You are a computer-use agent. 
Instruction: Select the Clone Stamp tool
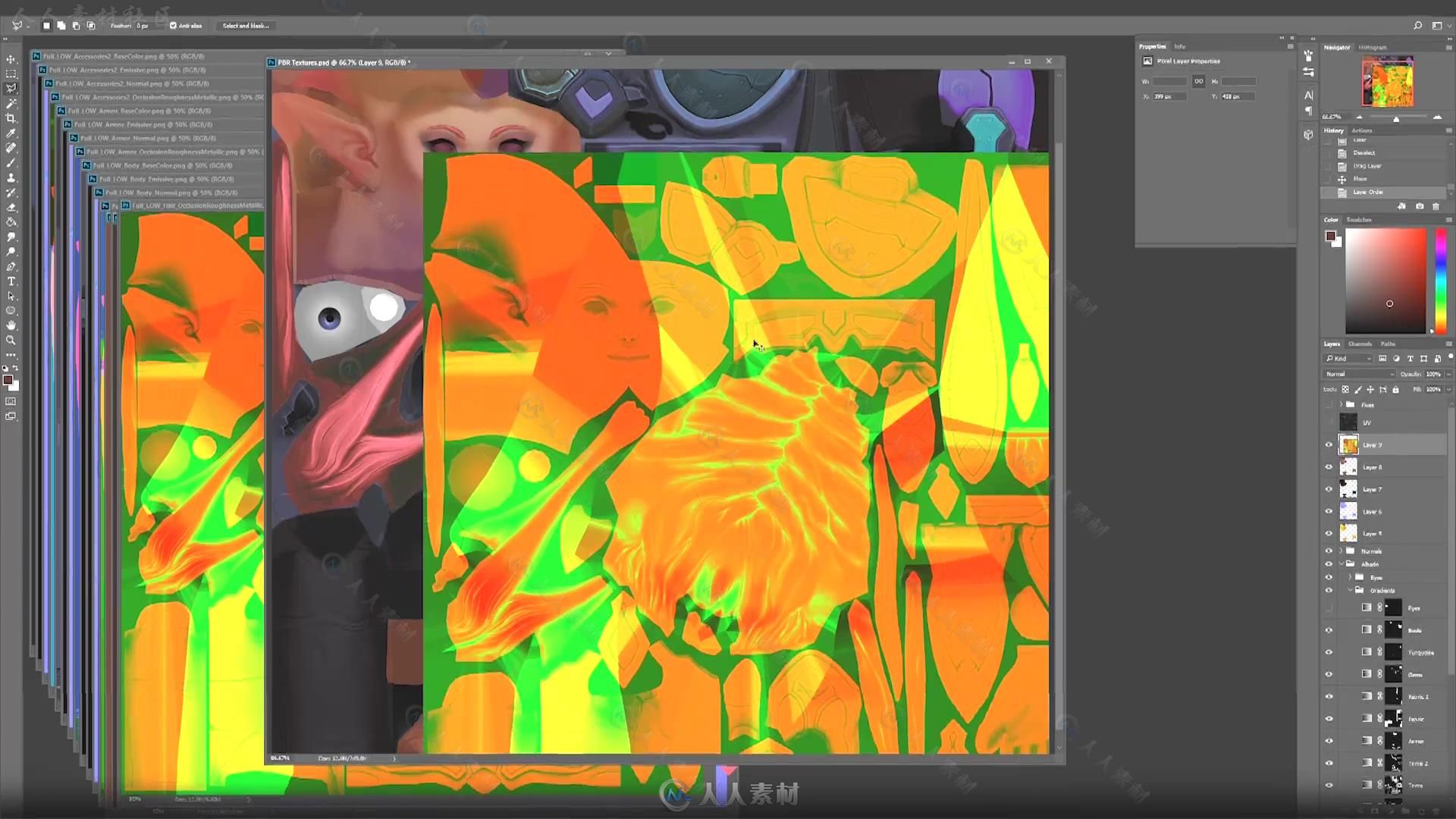(x=11, y=177)
